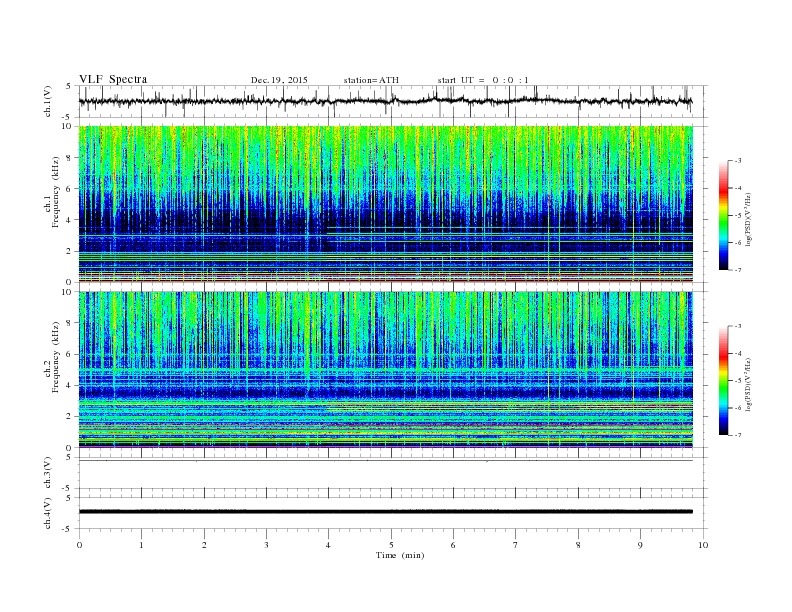
Task: Click time-axis tick label "7"
Action: (x=515, y=545)
